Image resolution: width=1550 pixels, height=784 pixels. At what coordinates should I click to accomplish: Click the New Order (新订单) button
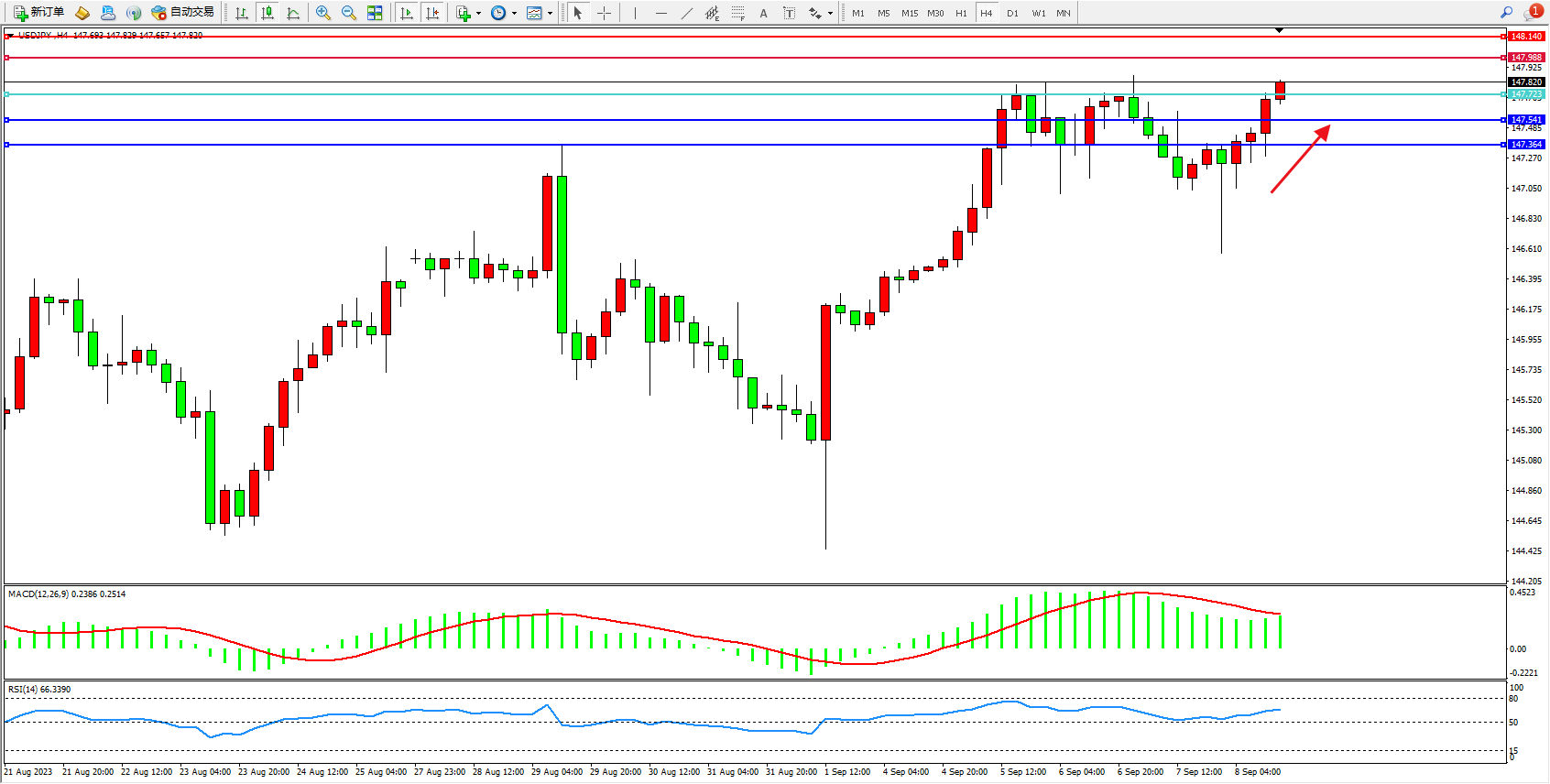pyautogui.click(x=38, y=13)
